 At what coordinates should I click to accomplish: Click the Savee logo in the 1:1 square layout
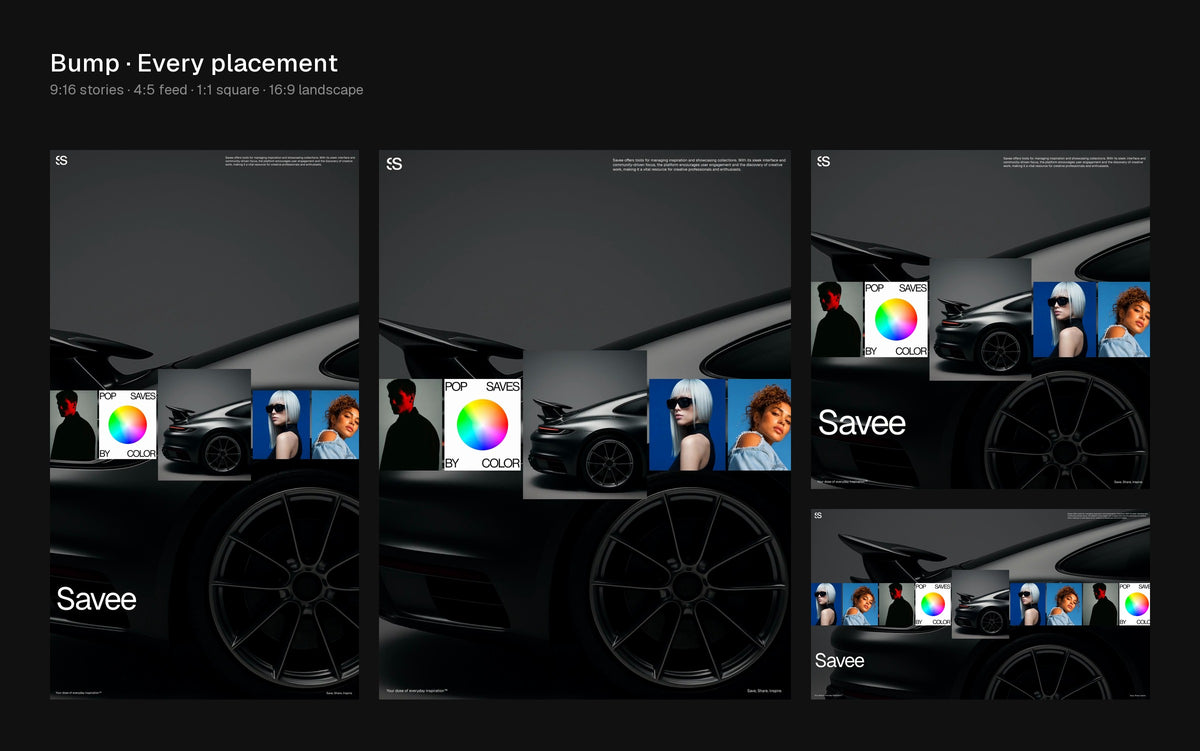[823, 161]
